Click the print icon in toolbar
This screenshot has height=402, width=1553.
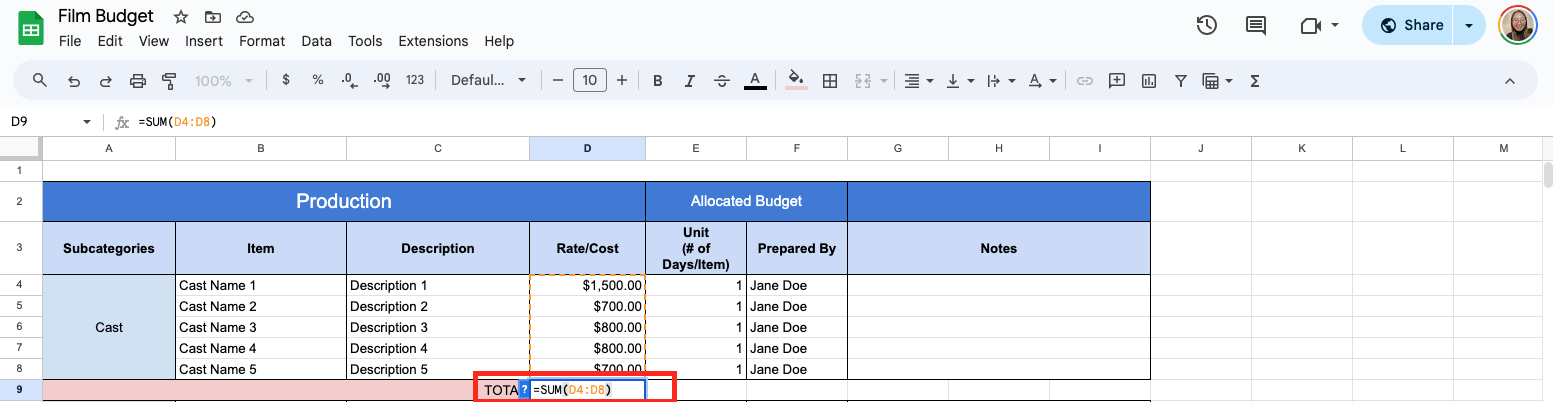click(138, 81)
